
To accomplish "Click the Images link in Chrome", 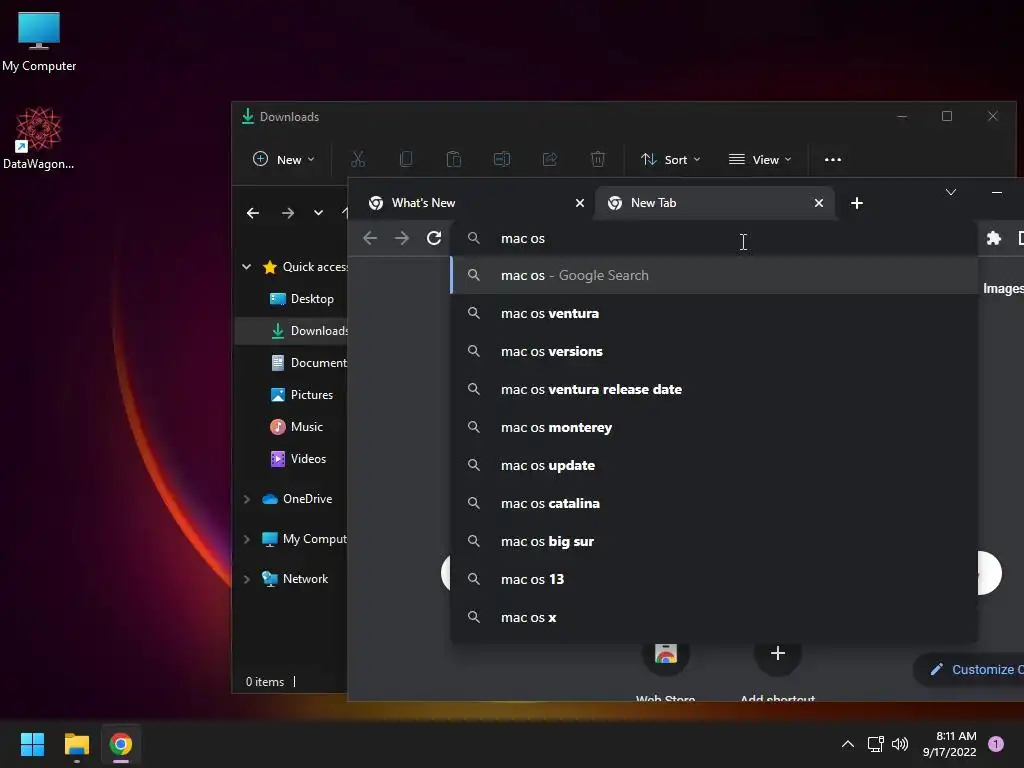I will click(1003, 289).
